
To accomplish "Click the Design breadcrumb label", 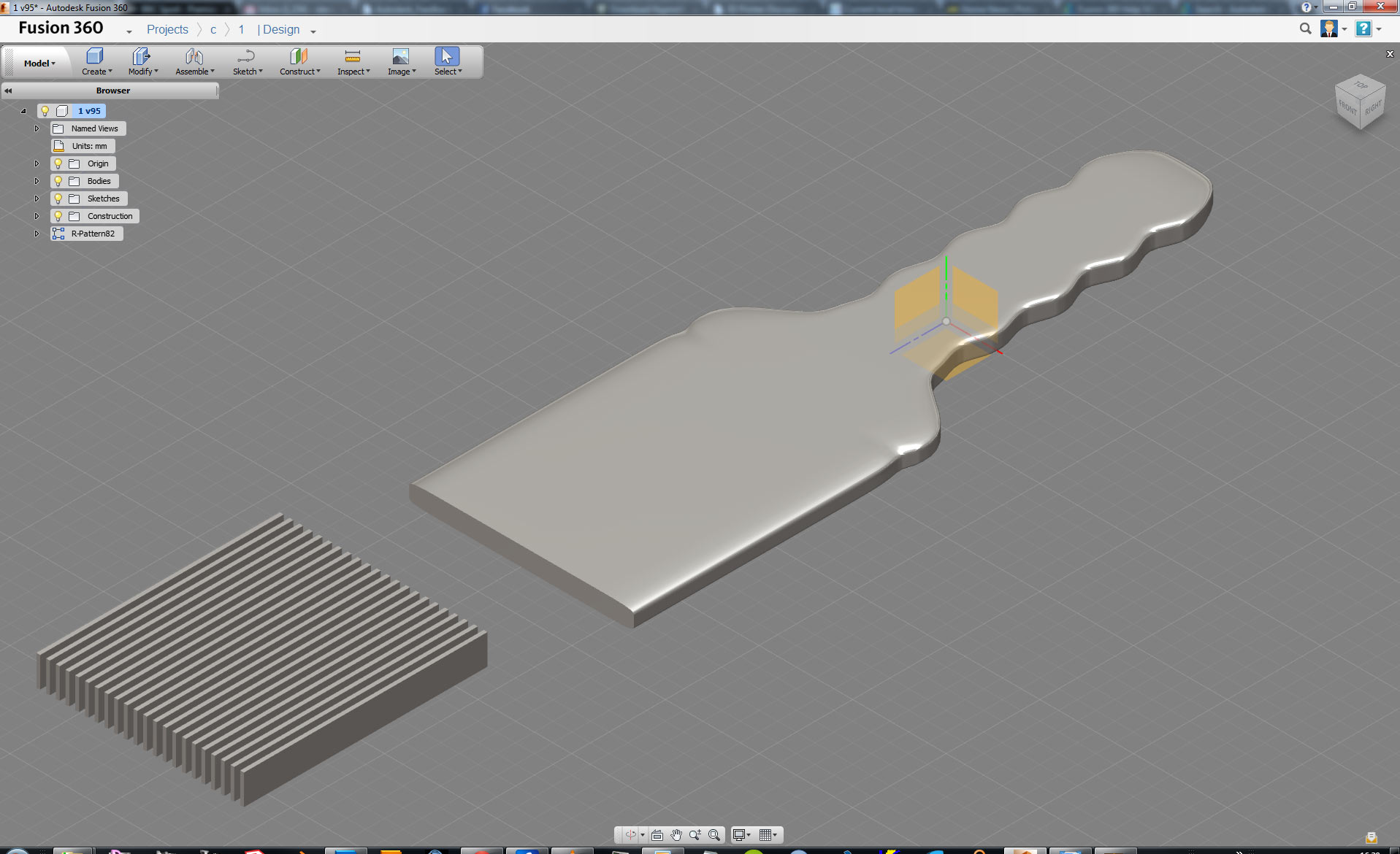I will pyautogui.click(x=281, y=29).
